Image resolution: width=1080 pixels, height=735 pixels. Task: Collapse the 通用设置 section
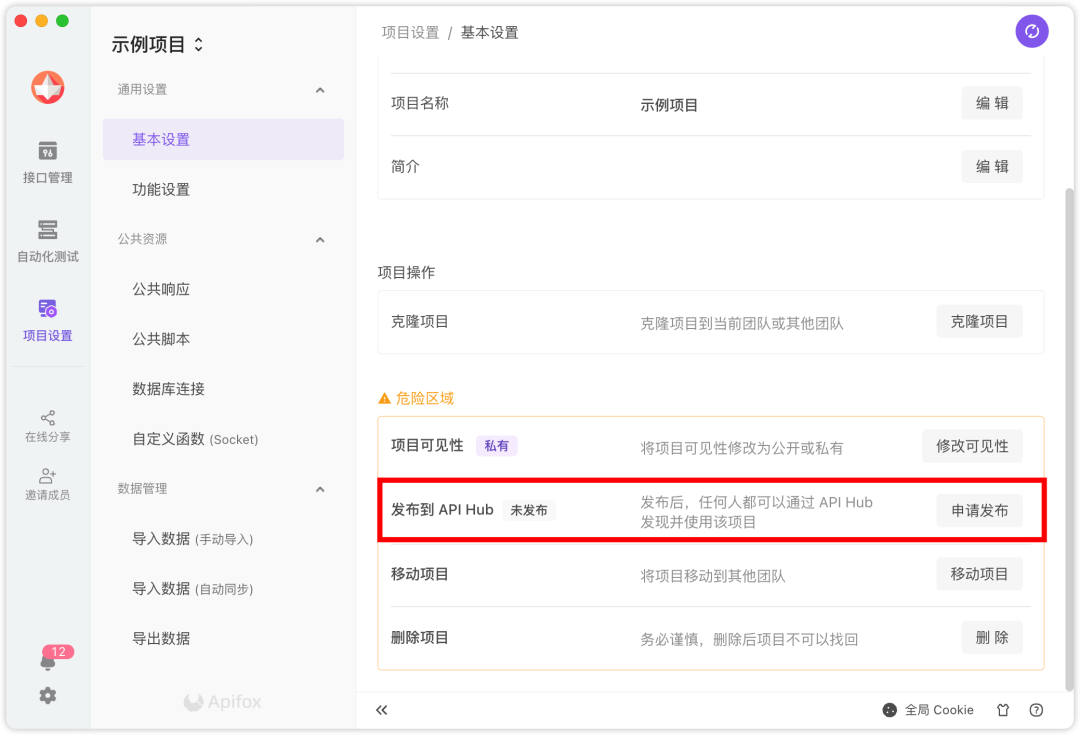pos(320,90)
